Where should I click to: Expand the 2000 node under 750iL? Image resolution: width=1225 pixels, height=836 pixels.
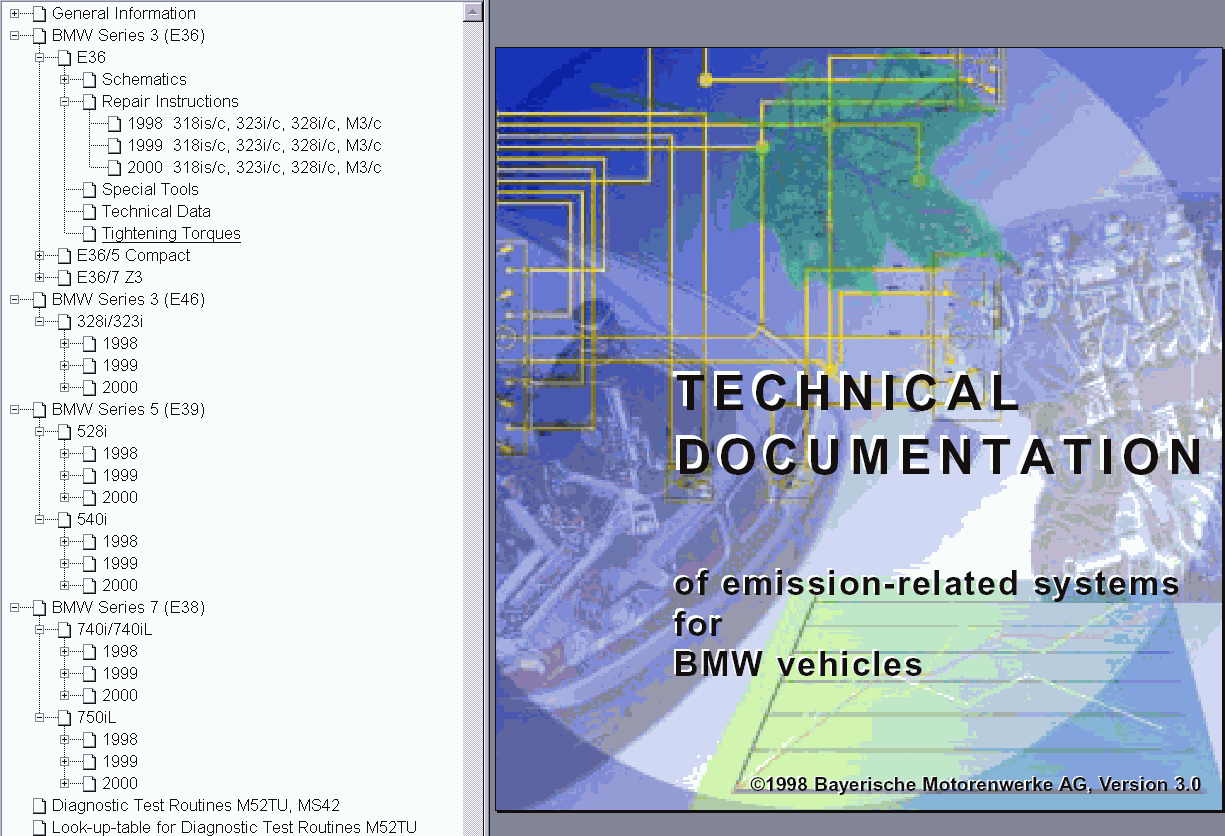(64, 783)
